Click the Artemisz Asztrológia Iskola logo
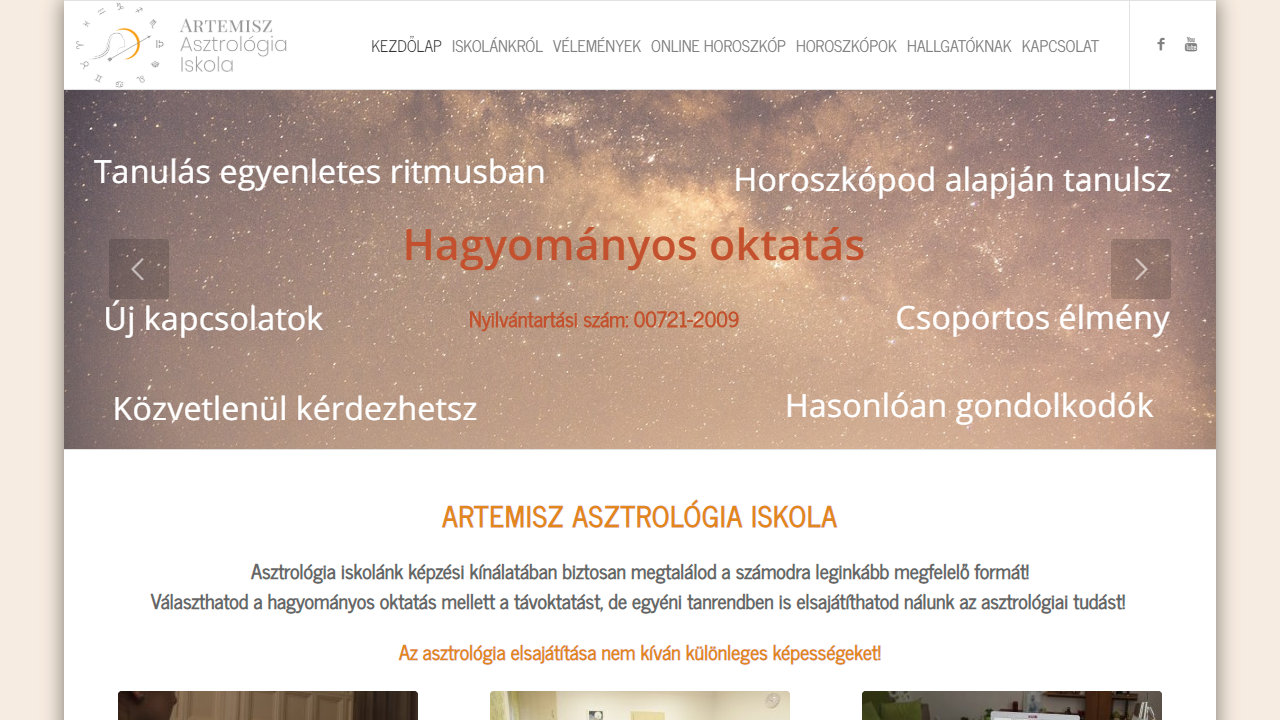 pos(182,45)
